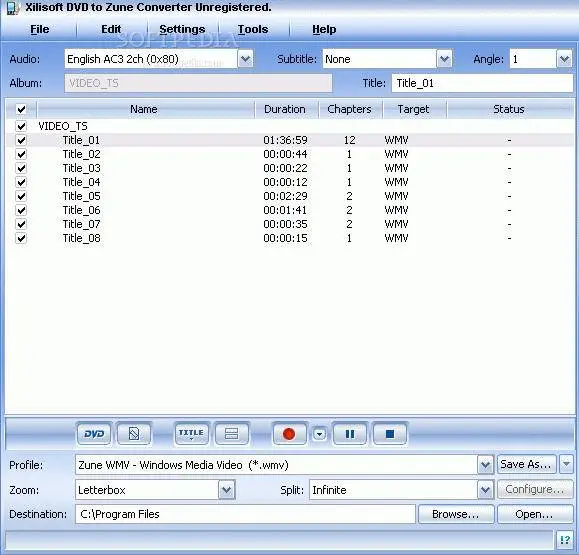Image resolution: width=579 pixels, height=555 pixels.
Task: Click the duration 00:00:44
Action: click(x=285, y=154)
